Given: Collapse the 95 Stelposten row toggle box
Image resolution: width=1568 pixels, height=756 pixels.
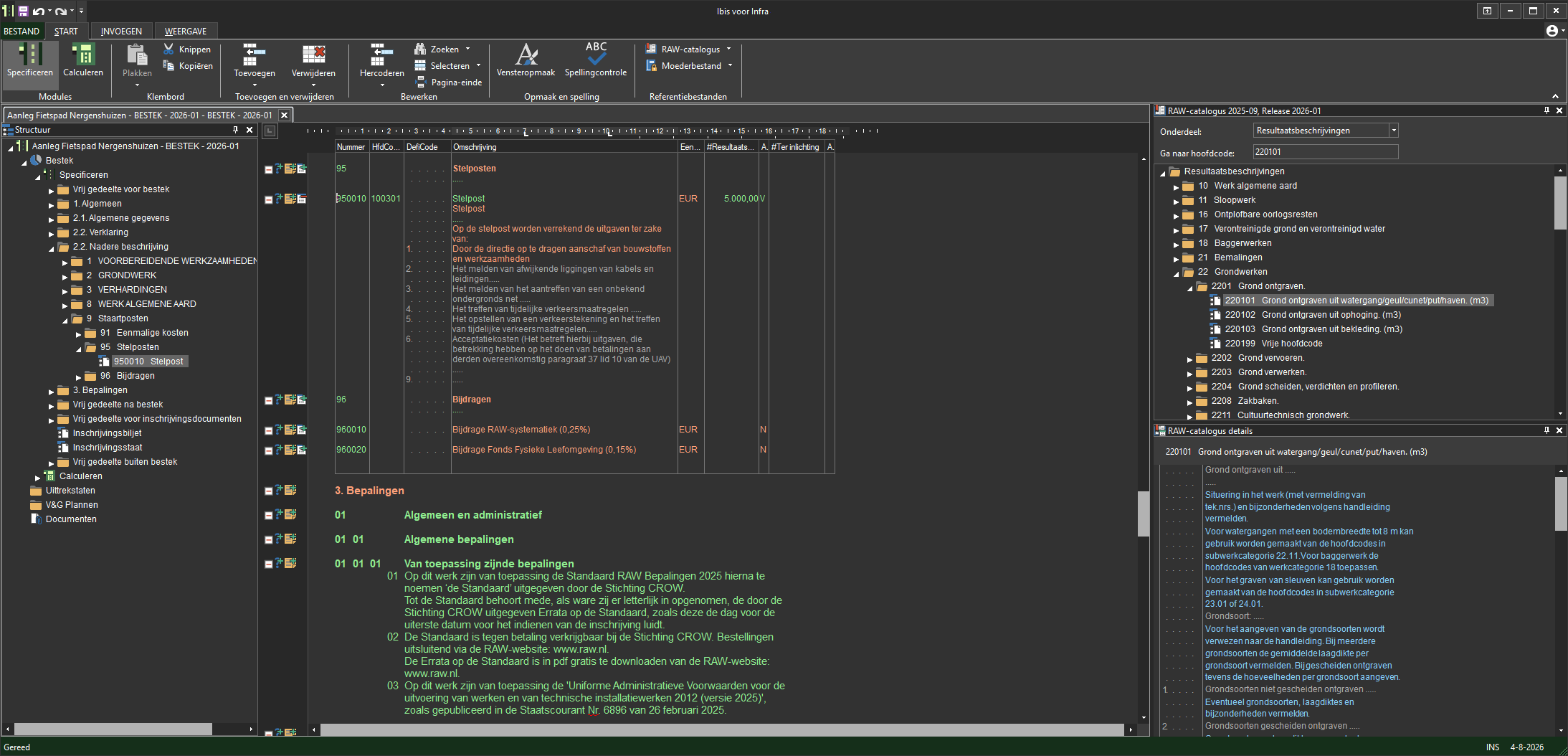Looking at the screenshot, I should tap(268, 170).
